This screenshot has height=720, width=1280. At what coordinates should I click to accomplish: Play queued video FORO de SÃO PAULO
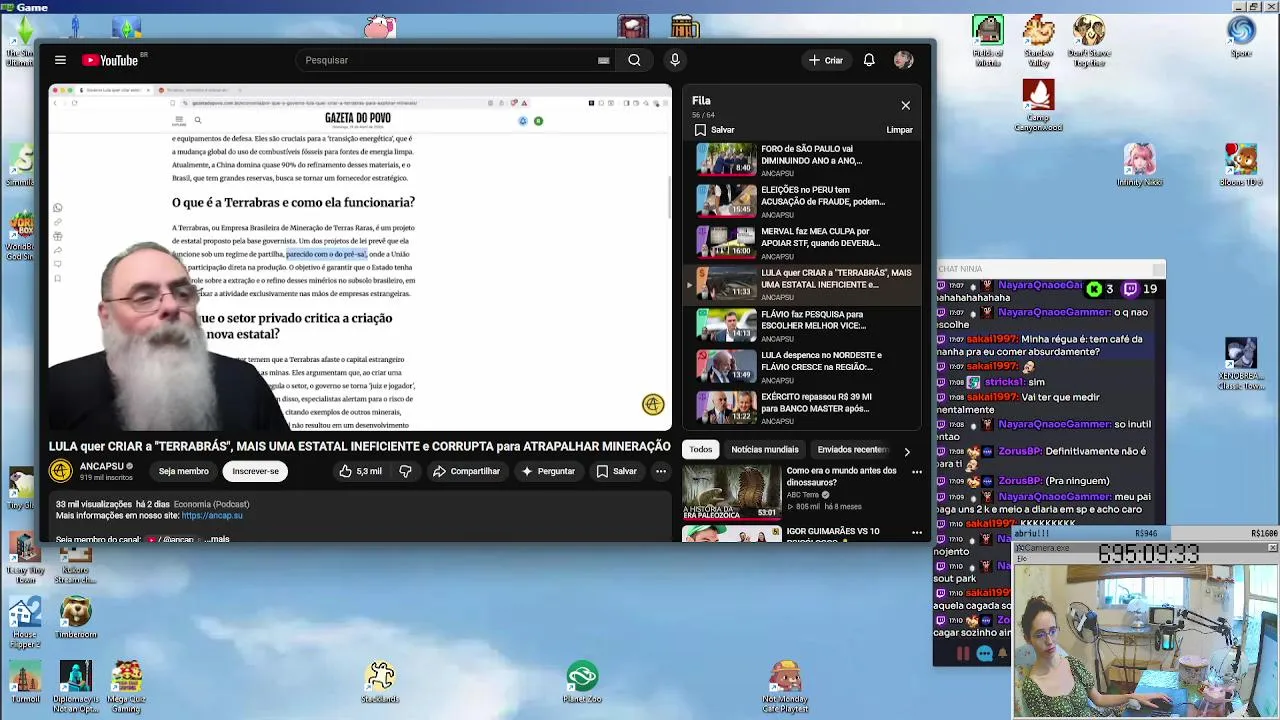point(803,160)
